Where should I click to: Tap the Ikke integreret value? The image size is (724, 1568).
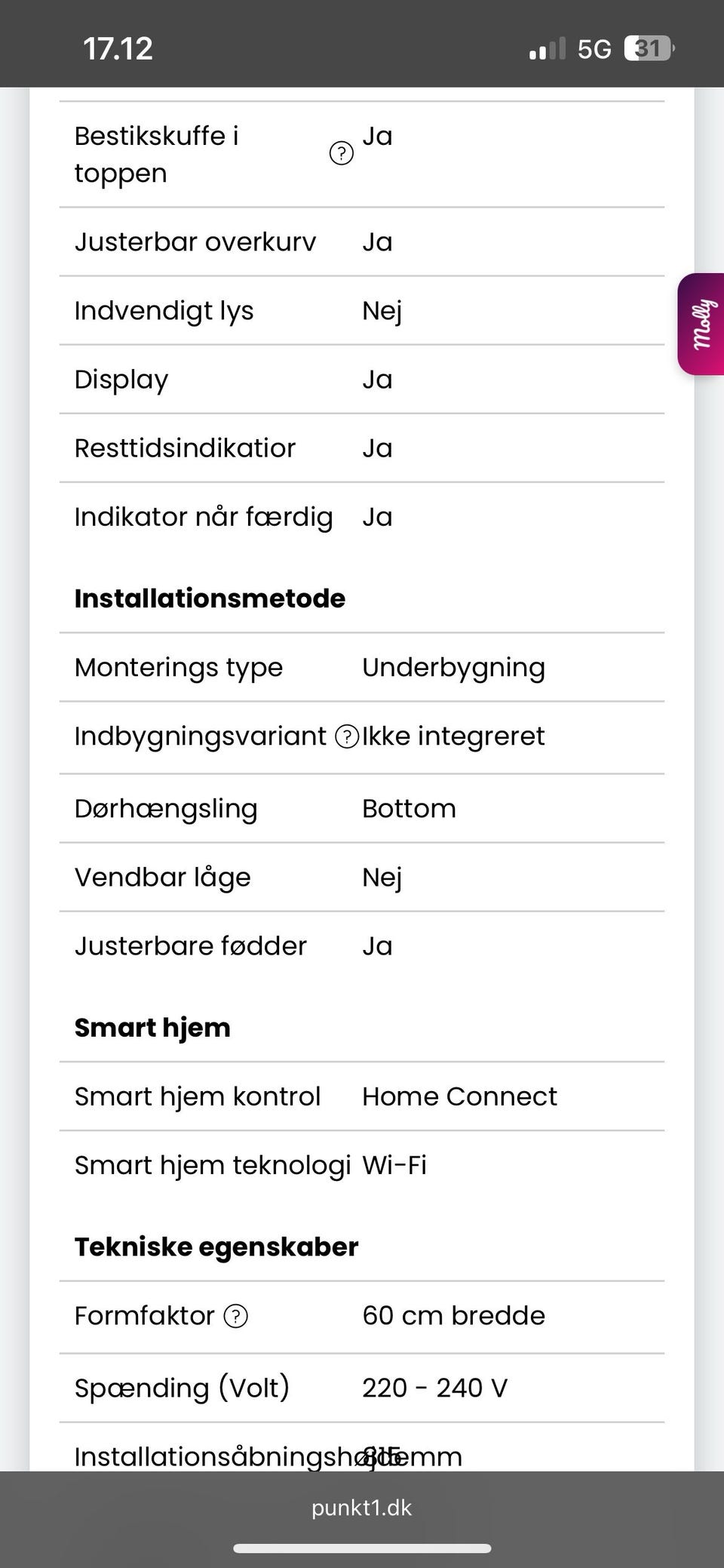click(x=453, y=736)
